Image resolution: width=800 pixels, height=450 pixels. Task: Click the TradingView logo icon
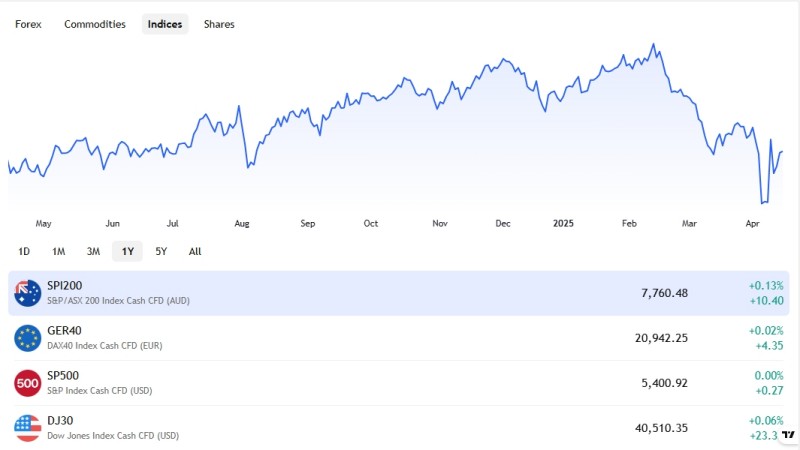787,433
